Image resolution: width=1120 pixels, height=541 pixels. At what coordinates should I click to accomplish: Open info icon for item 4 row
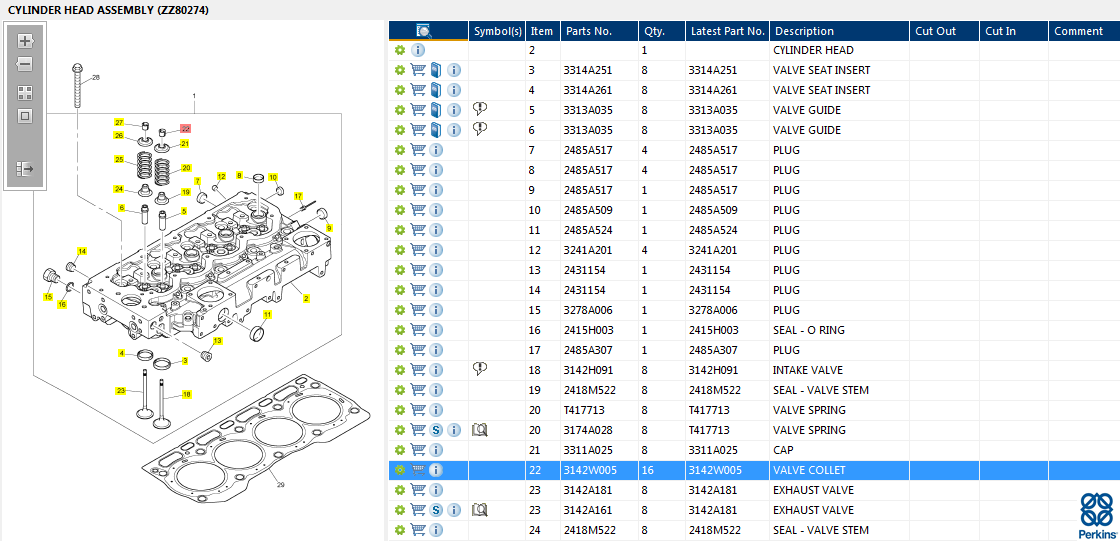(x=454, y=90)
